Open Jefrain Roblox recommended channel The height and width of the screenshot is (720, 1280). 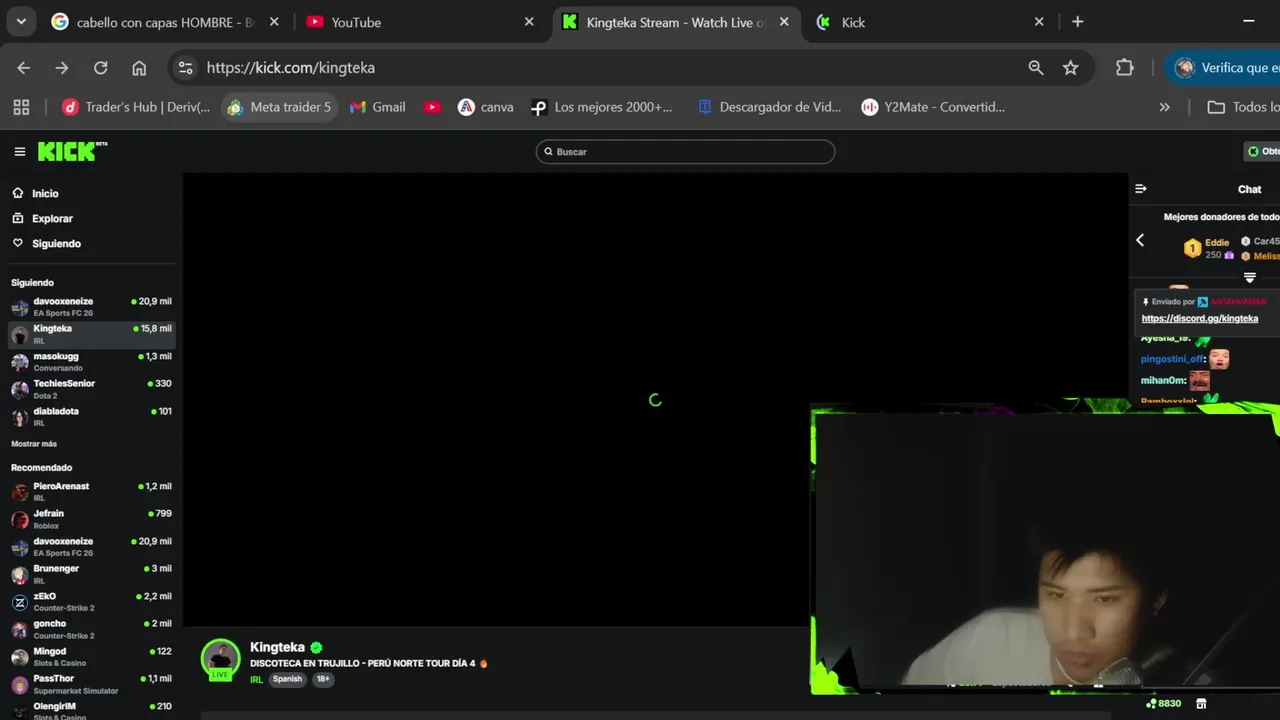pyautogui.click(x=91, y=519)
